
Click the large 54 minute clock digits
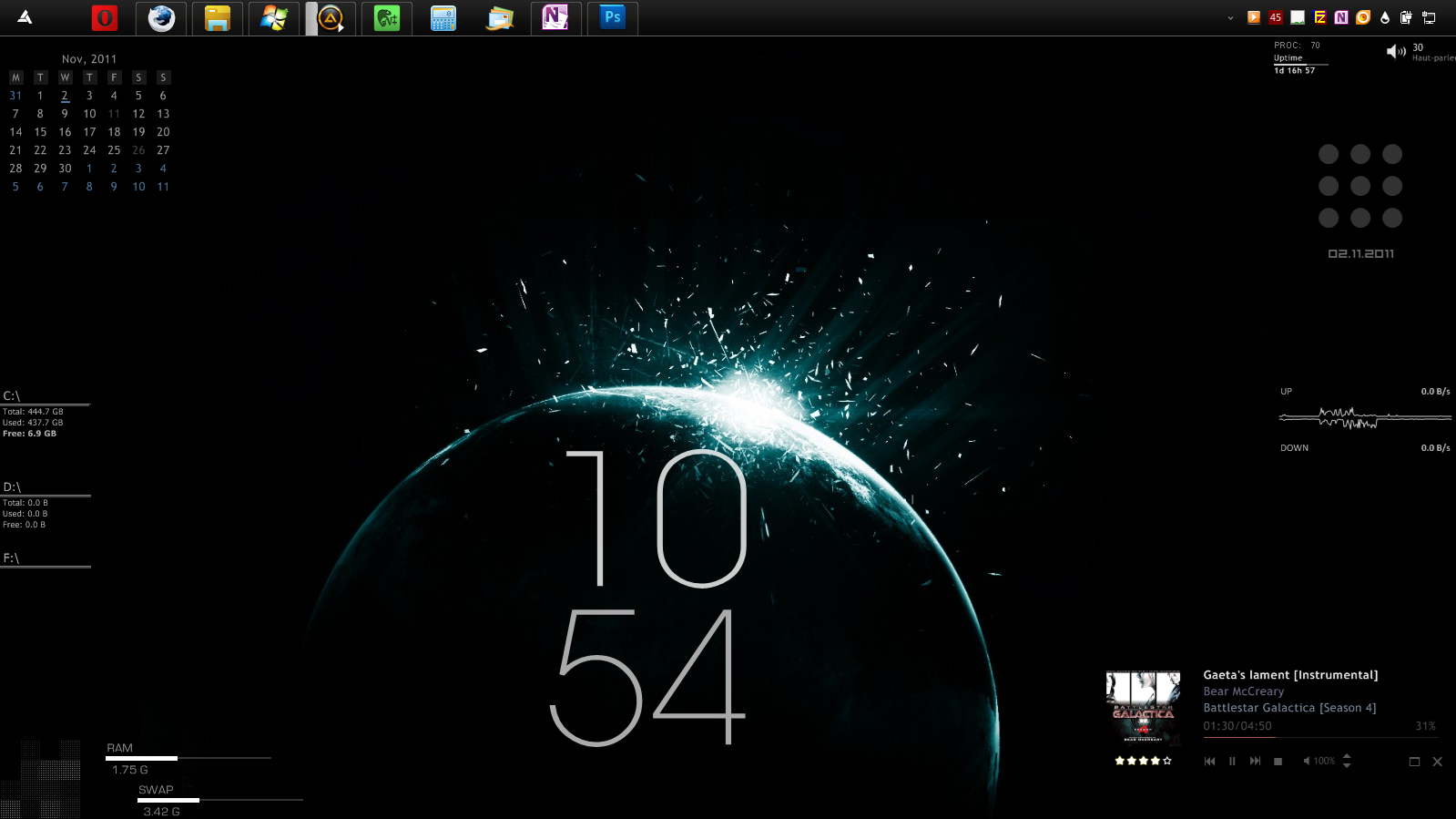click(647, 677)
